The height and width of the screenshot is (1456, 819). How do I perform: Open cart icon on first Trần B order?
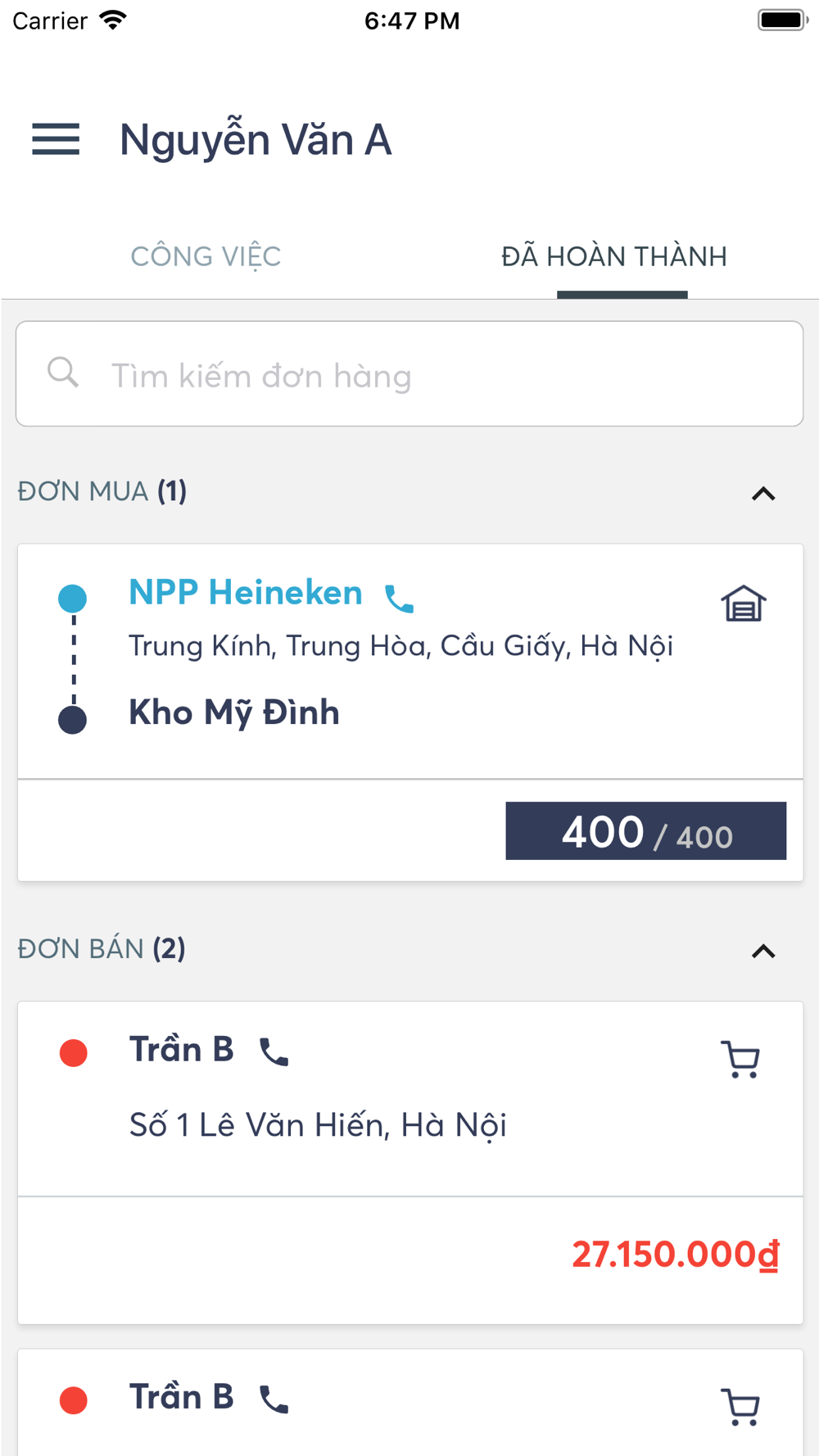click(741, 1059)
